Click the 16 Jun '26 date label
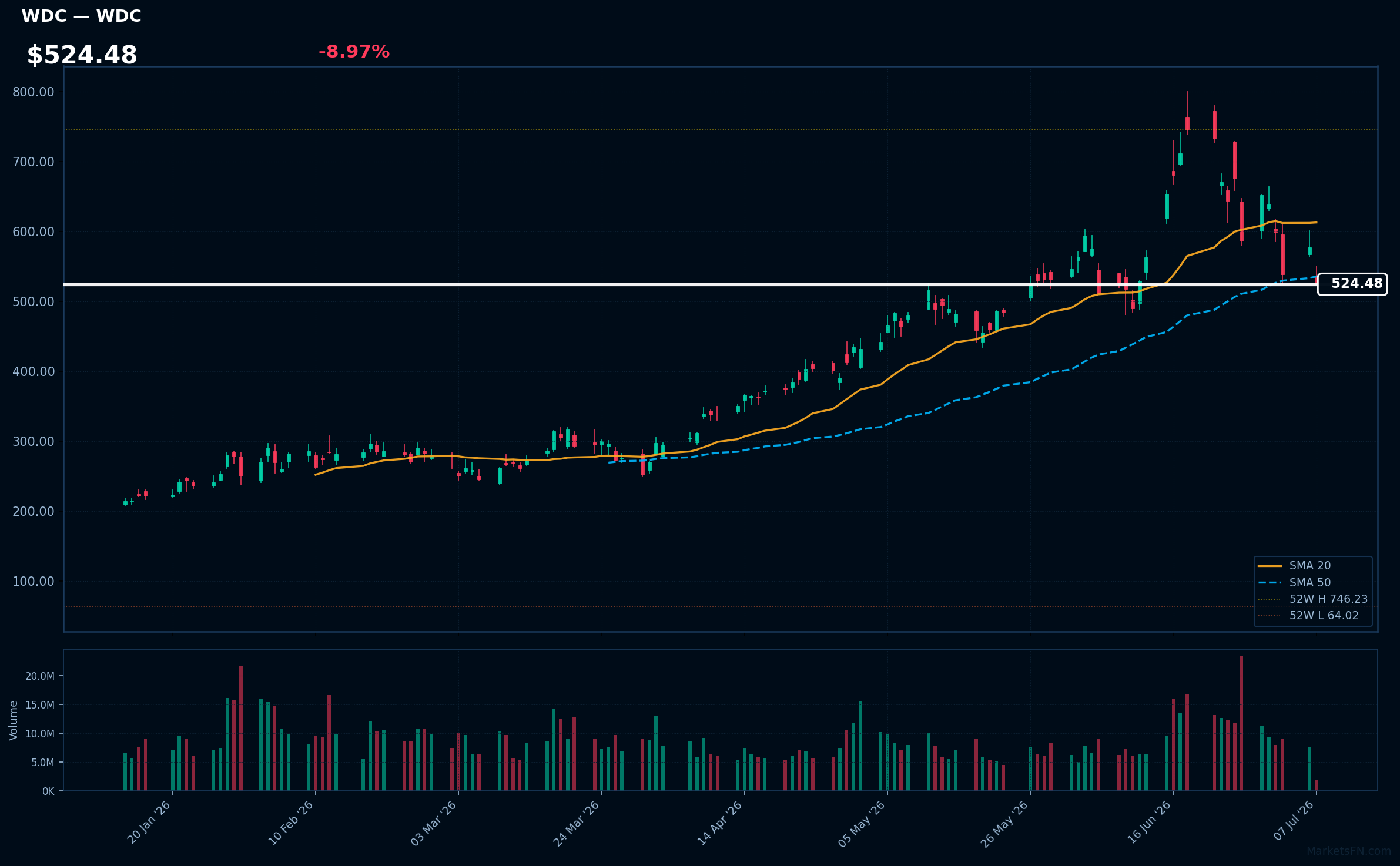The width and height of the screenshot is (1400, 866). point(1149,823)
